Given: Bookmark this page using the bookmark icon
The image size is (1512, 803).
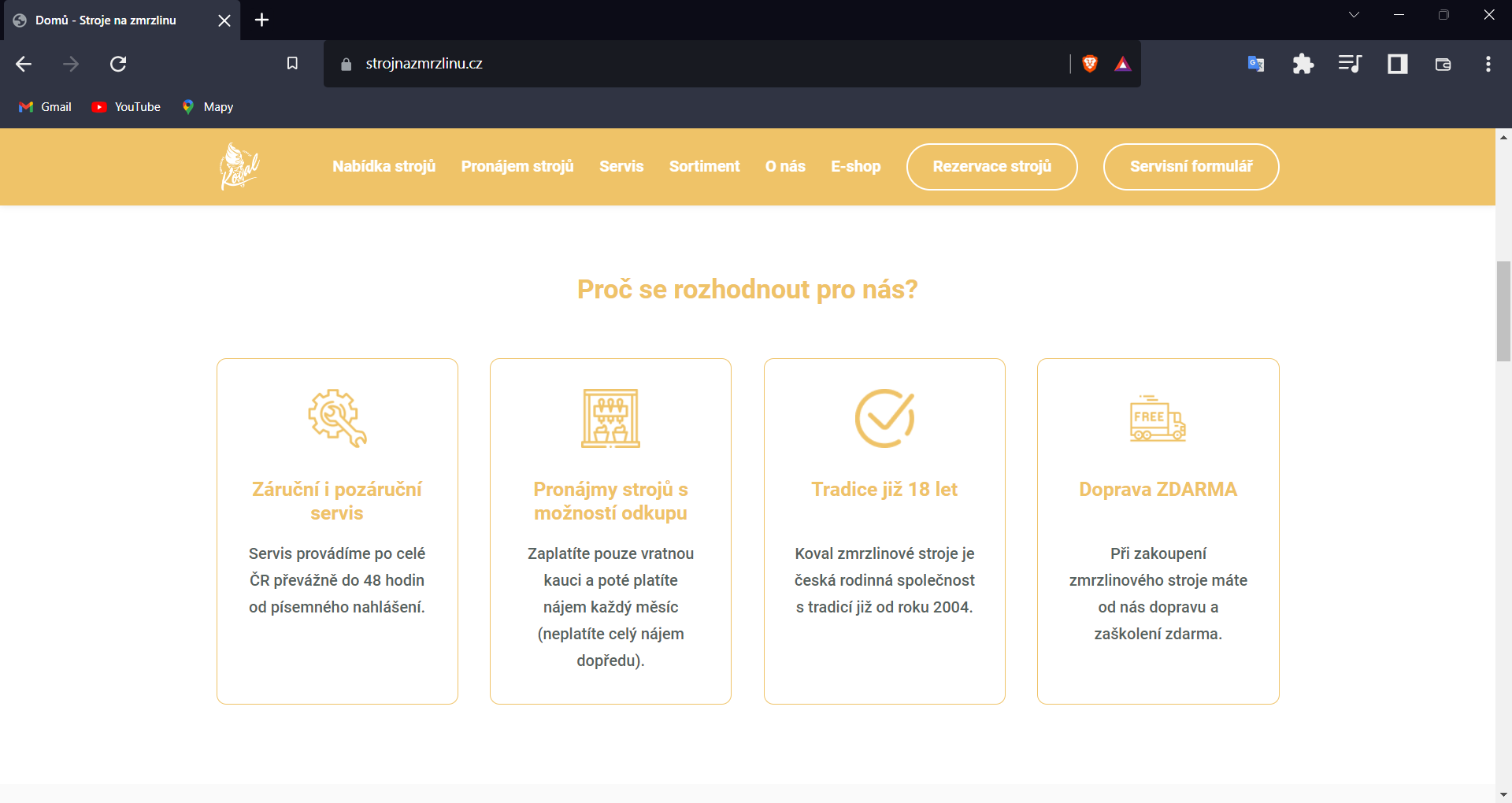Looking at the screenshot, I should [x=292, y=64].
